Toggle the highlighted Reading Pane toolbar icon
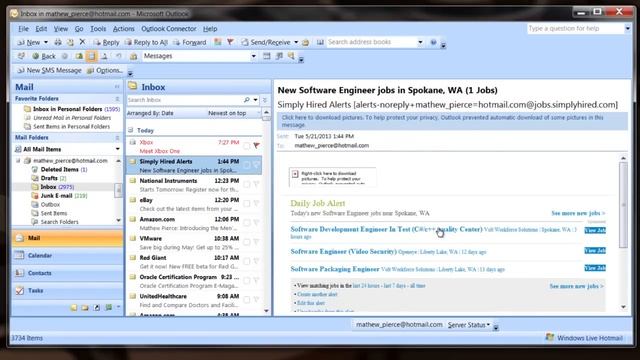Image resolution: width=640 pixels, height=360 pixels. 91,56
